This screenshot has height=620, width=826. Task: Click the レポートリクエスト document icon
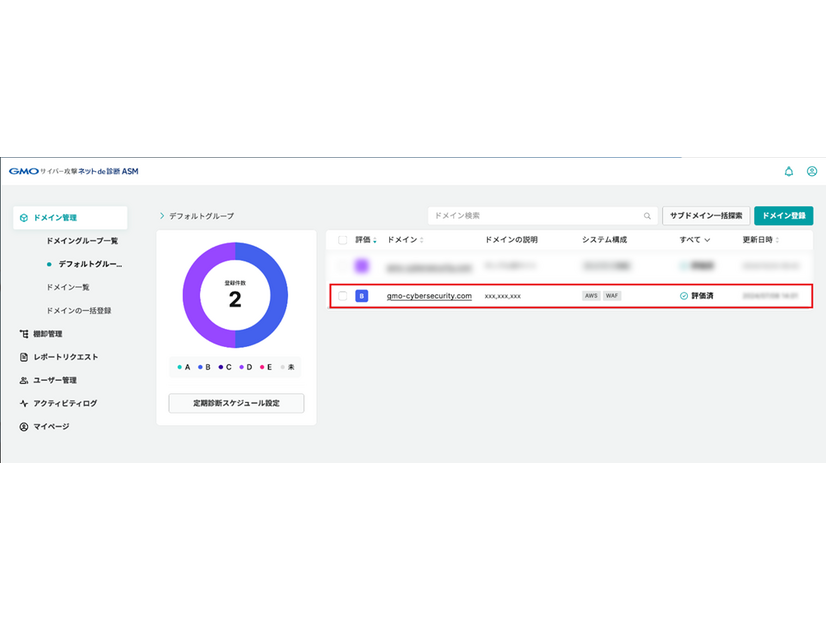click(23, 355)
